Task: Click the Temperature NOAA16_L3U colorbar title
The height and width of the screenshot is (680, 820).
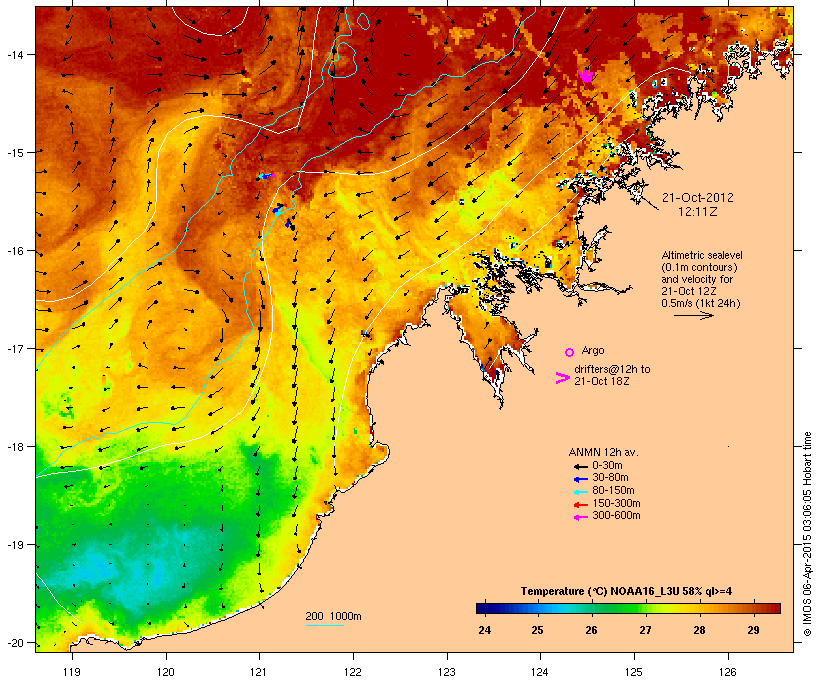Action: [626, 591]
